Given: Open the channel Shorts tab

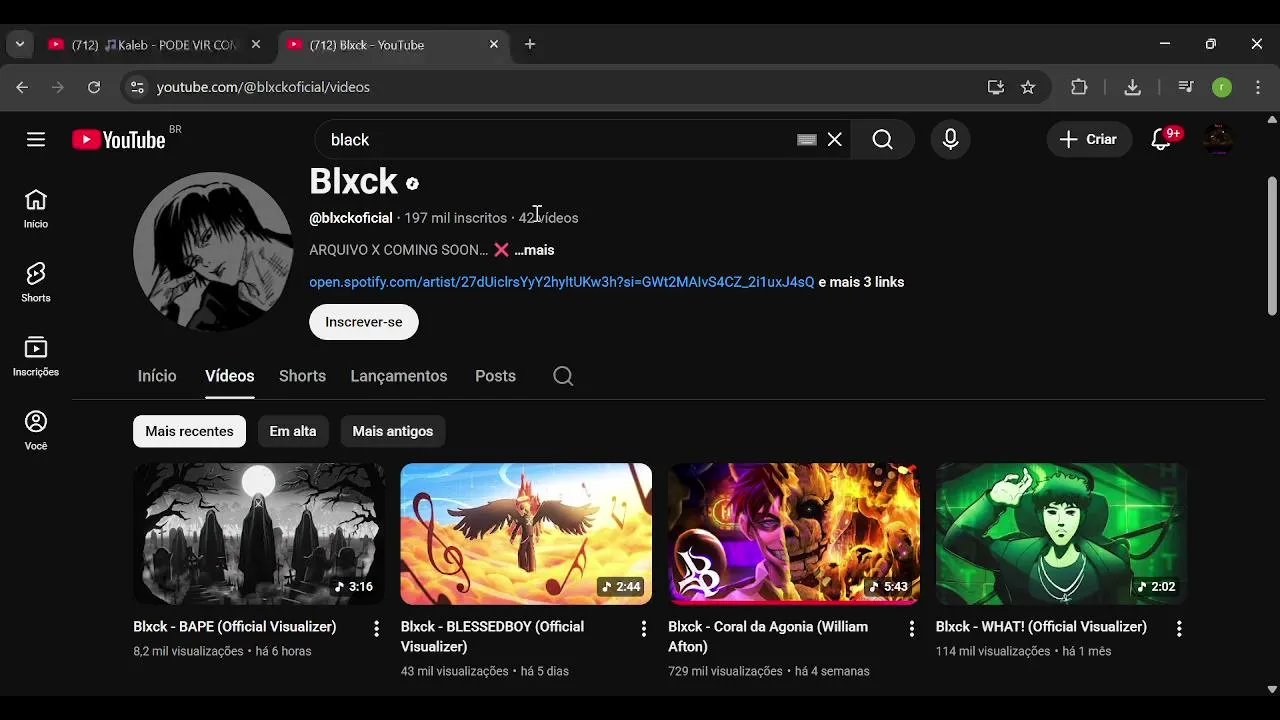Looking at the screenshot, I should coord(302,376).
